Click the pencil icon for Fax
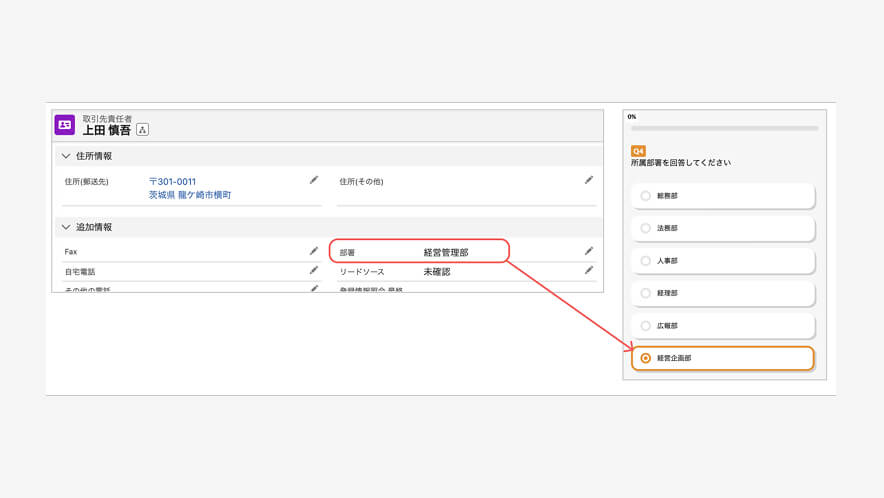The image size is (884, 498). (314, 251)
